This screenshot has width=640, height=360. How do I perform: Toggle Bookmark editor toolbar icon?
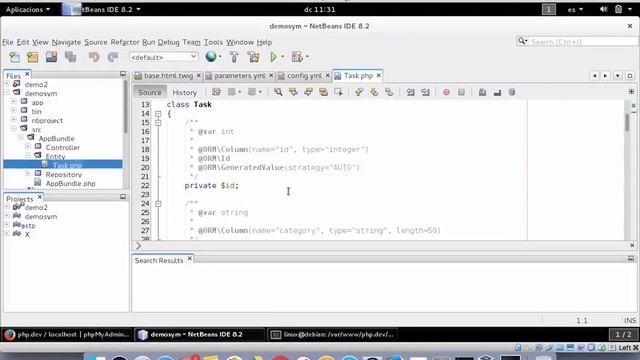(x=389, y=92)
